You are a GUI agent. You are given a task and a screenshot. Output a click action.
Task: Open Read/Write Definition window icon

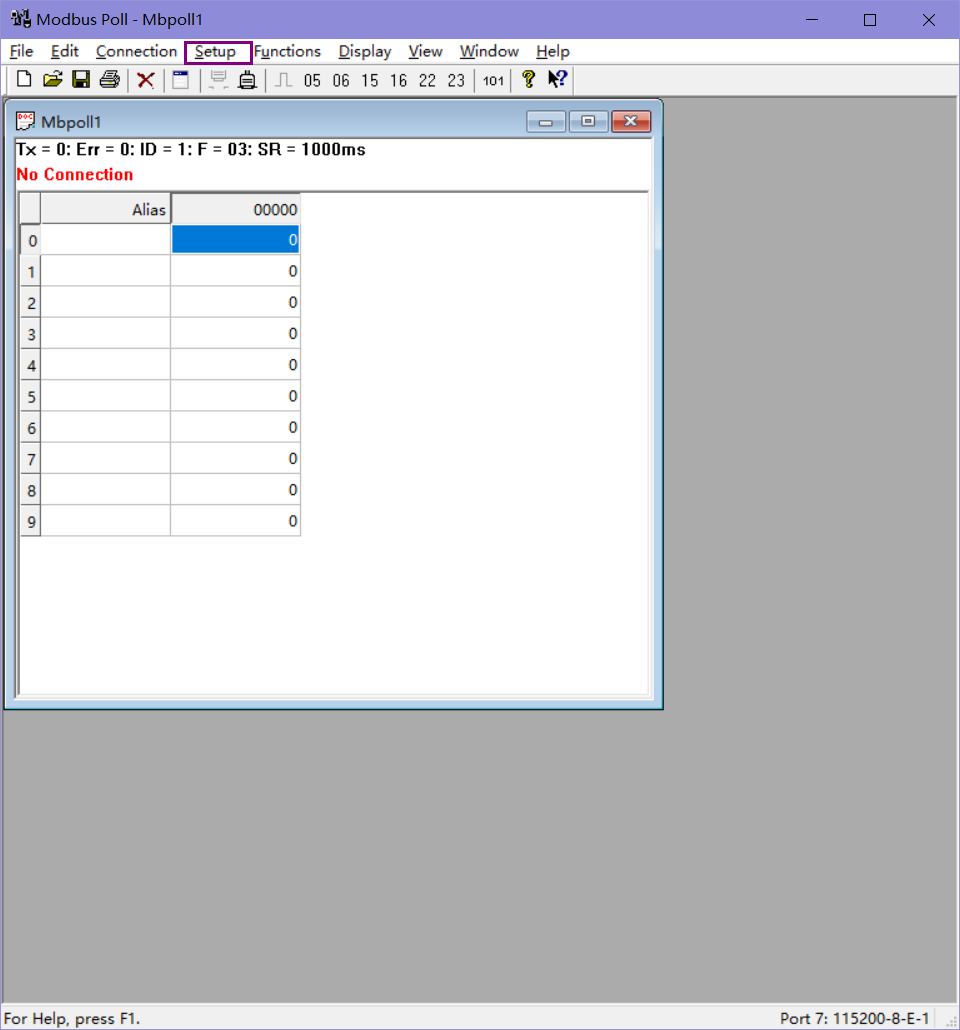181,80
